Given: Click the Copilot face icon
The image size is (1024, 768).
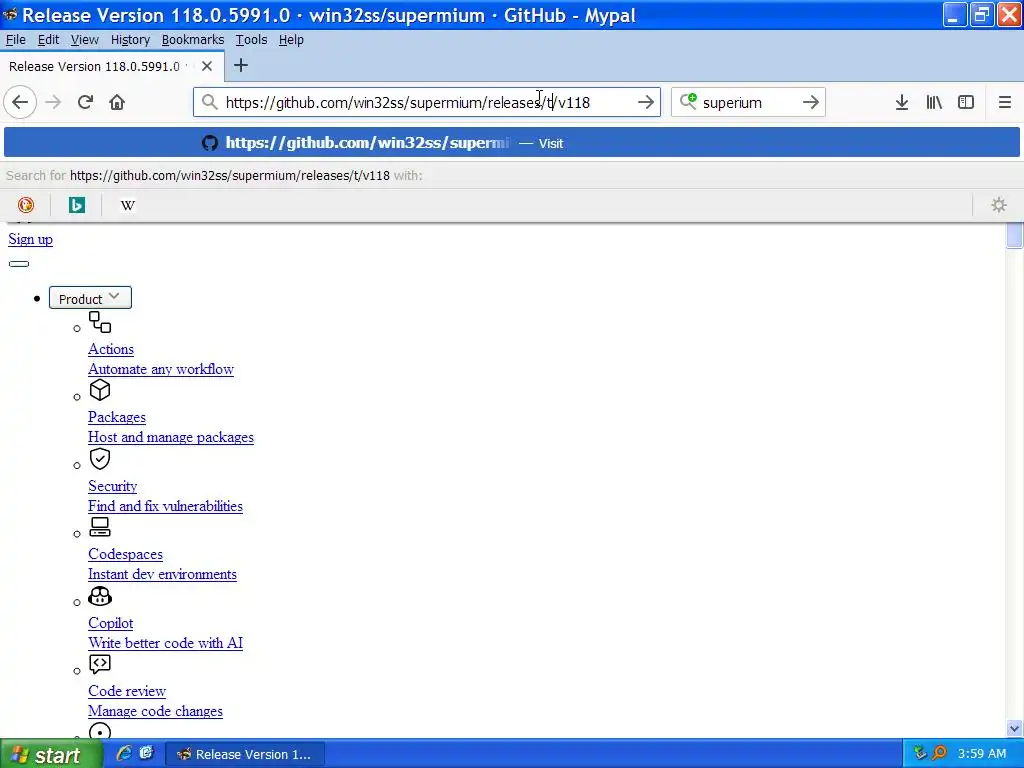Looking at the screenshot, I should coord(100,596).
